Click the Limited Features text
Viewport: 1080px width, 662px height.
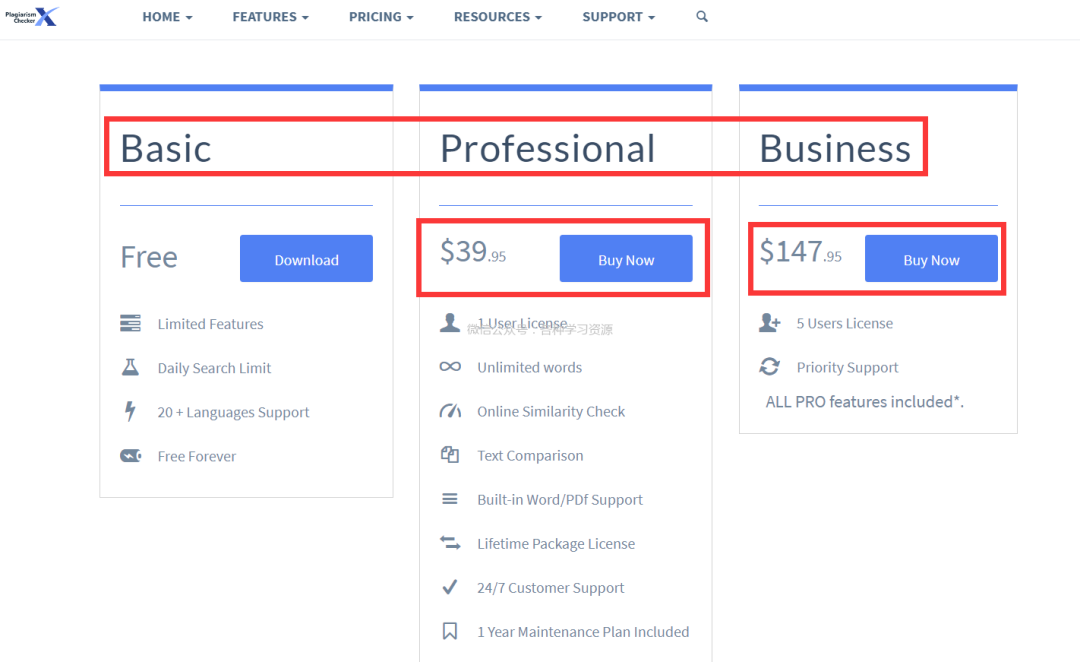point(210,324)
